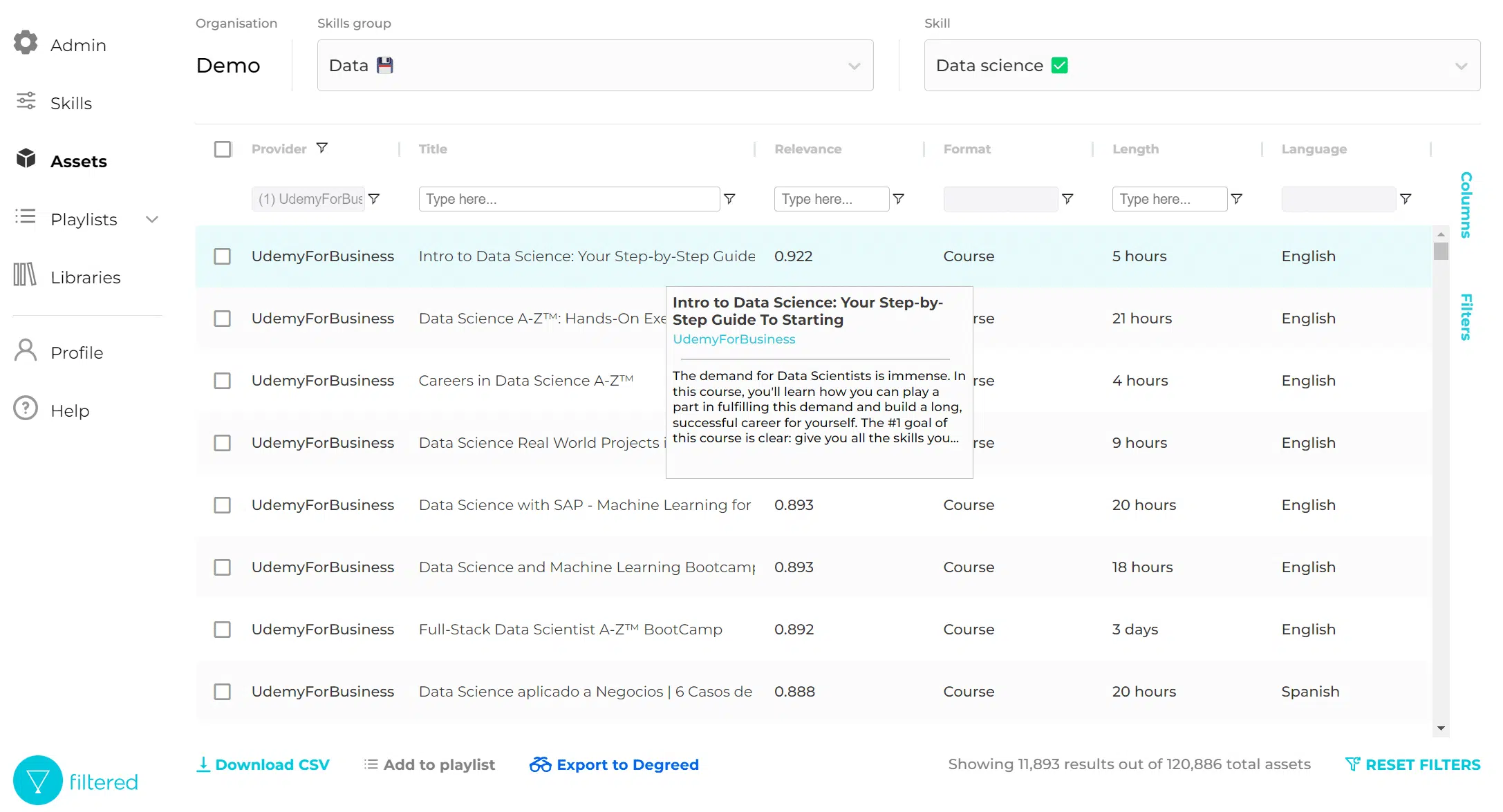This screenshot has height=812, width=1503.
Task: Click relevance value '0.922'
Action: (794, 256)
